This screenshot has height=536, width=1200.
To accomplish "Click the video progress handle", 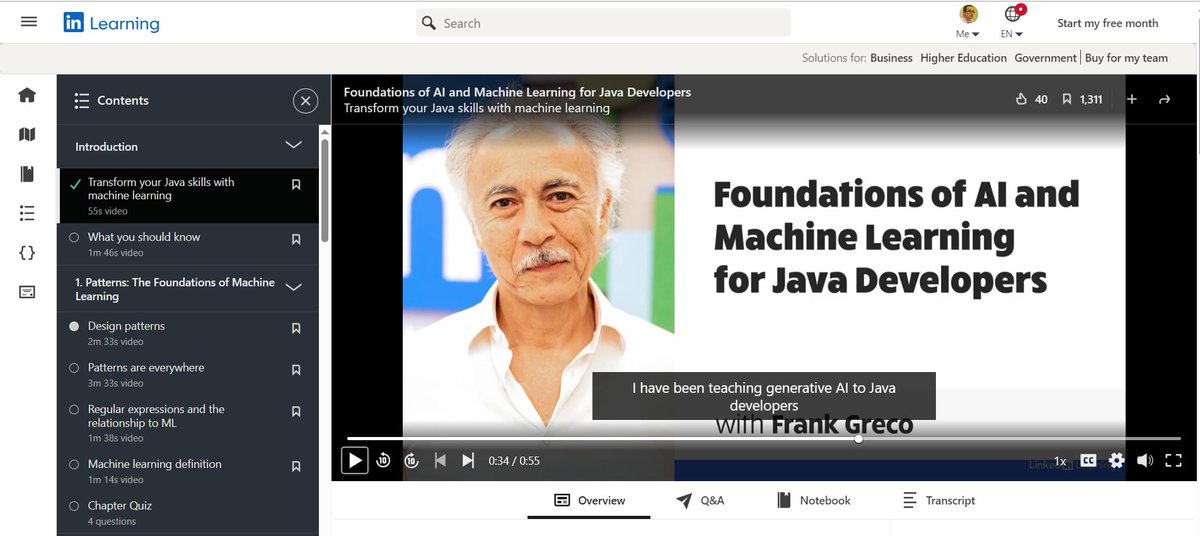I will 858,438.
